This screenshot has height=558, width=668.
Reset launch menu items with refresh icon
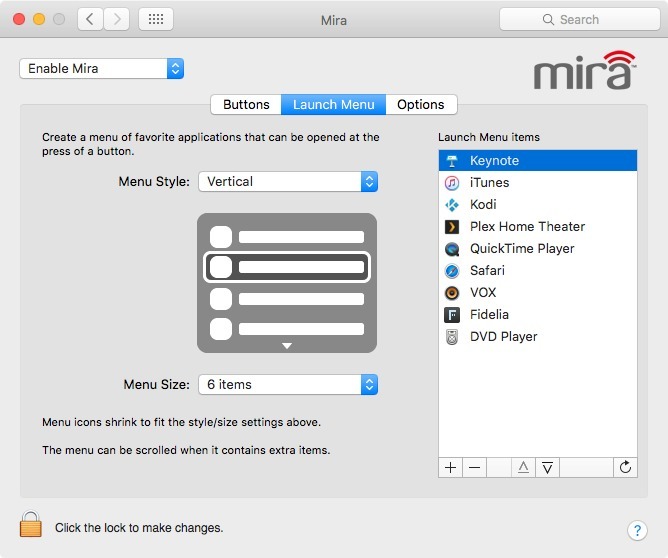tap(625, 468)
